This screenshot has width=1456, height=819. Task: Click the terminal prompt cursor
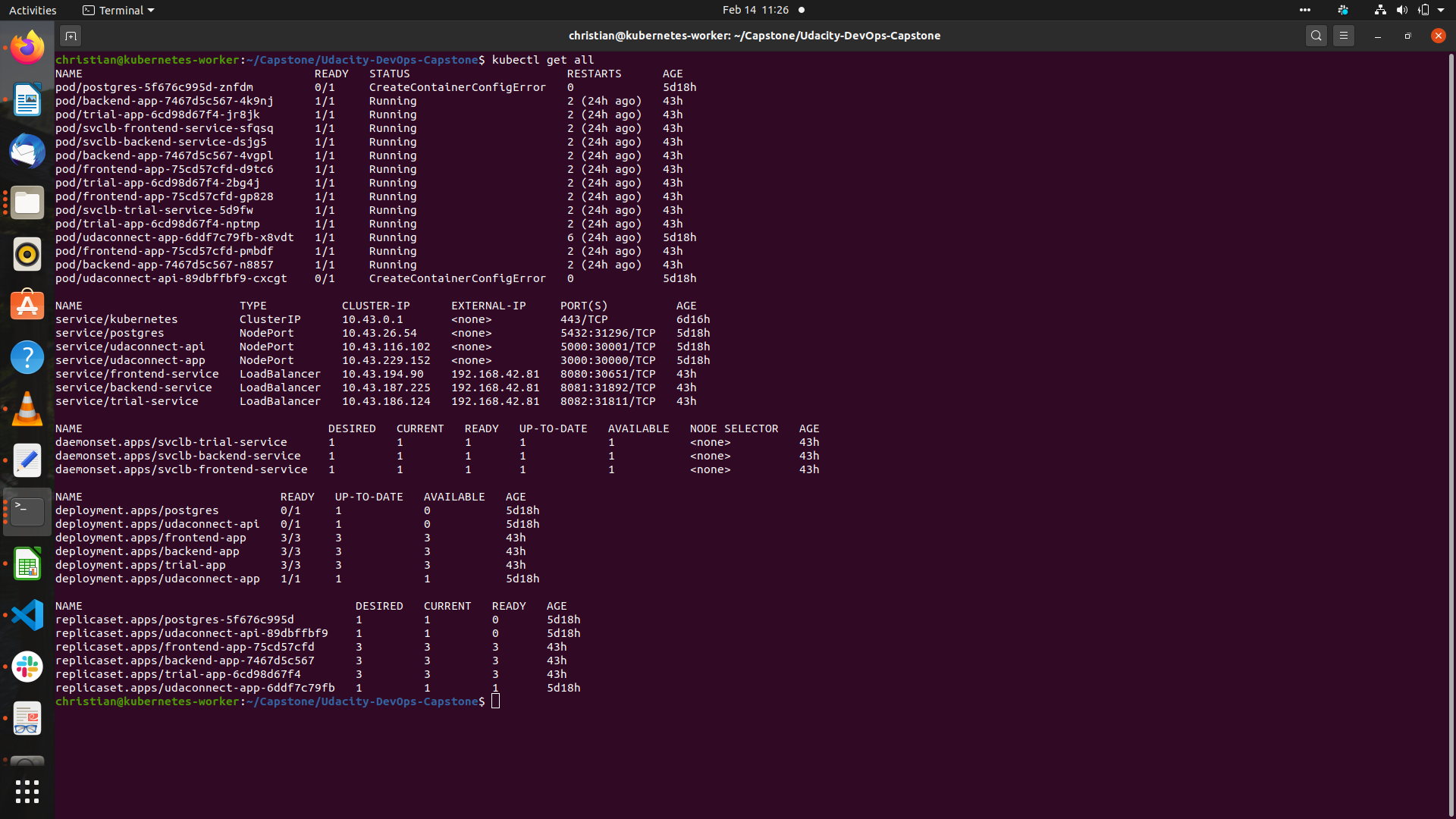point(496,701)
